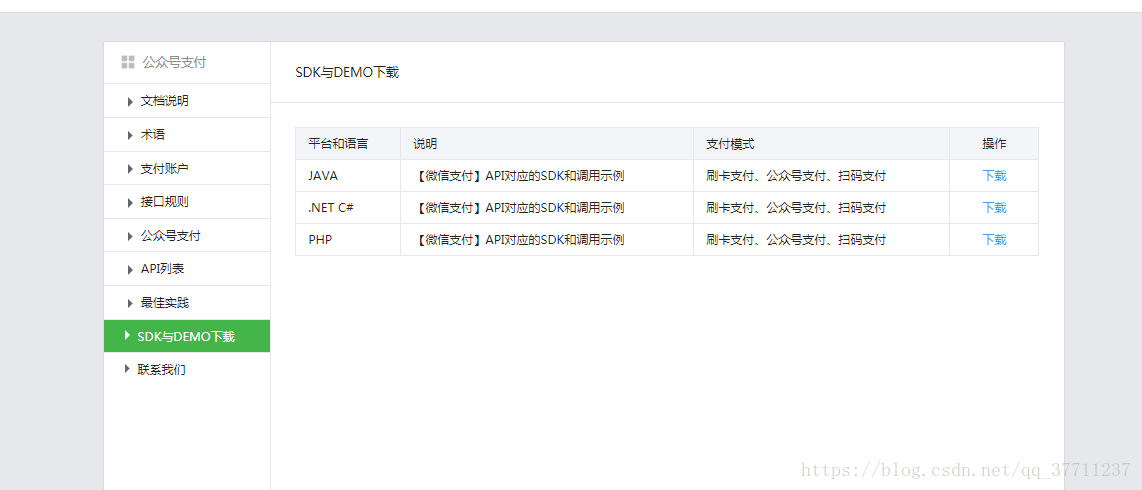
Task: Expand the 支付账户 disclosure arrow
Action: pyautogui.click(x=130, y=169)
